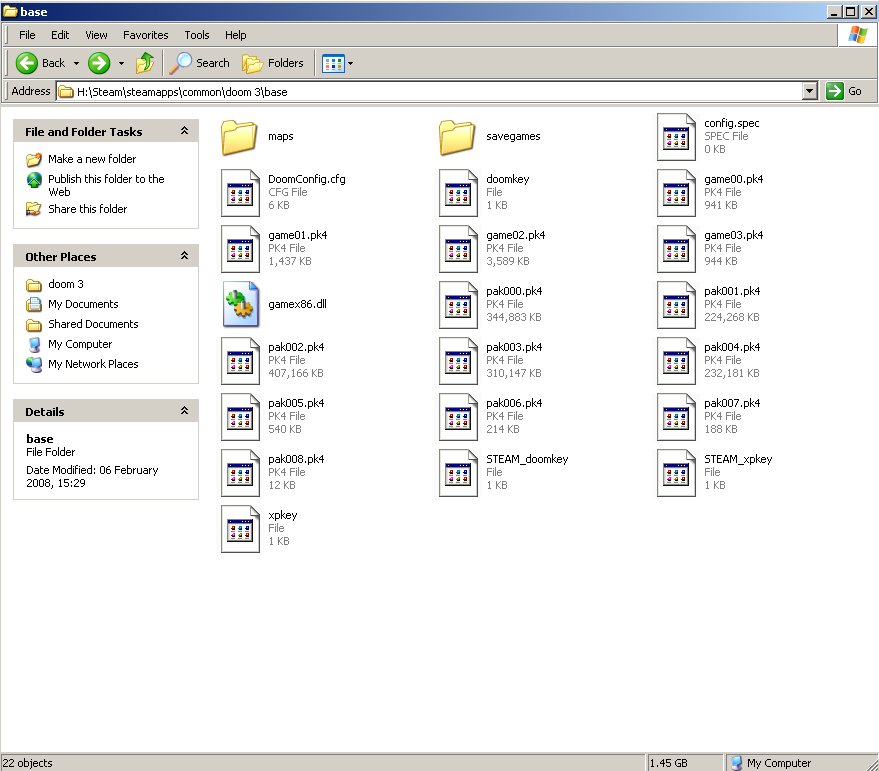Click the DoomConfig.cfg file name text
This screenshot has width=879, height=771.
[x=307, y=179]
